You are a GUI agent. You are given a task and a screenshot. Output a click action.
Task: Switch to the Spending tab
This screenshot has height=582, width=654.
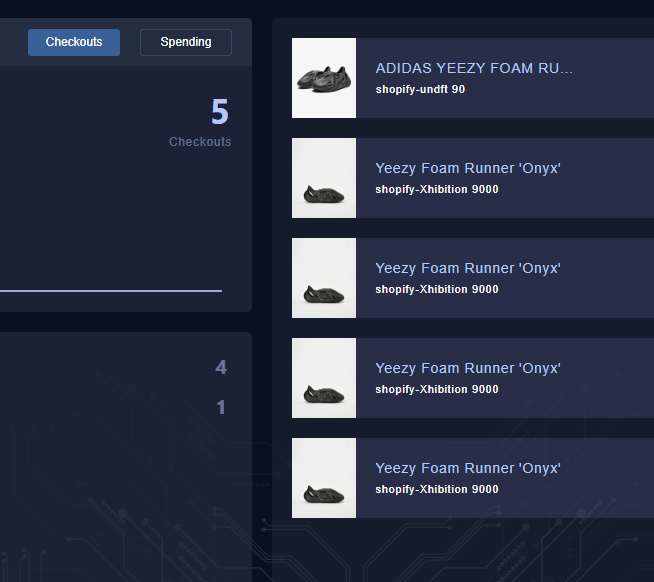point(186,42)
